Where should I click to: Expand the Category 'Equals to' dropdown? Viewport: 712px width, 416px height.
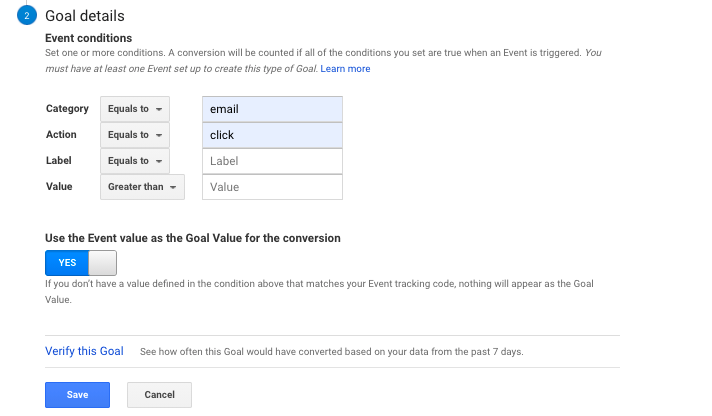(135, 109)
